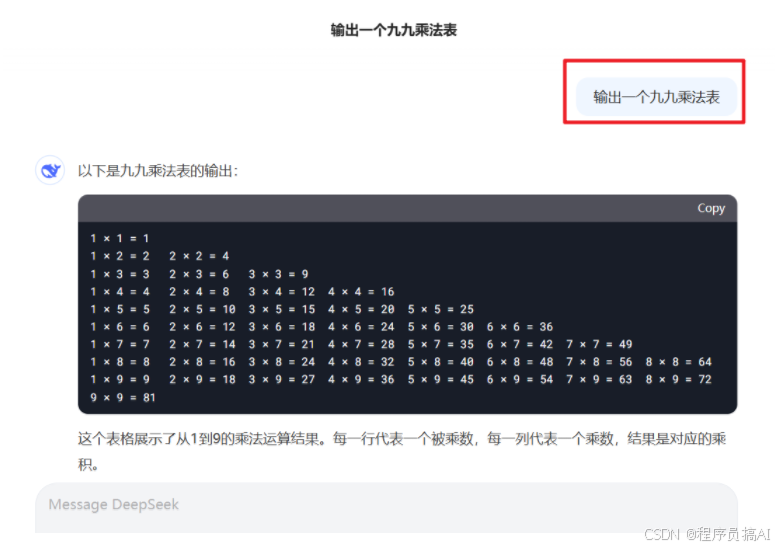Click the cell 3 × 3 = 9
Viewport: 775px width, 548px height.
pos(278,274)
